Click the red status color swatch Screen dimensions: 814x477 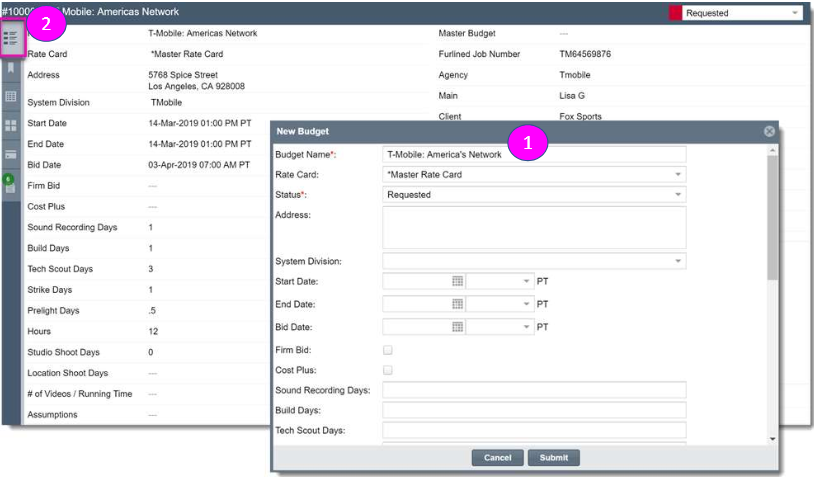click(675, 13)
